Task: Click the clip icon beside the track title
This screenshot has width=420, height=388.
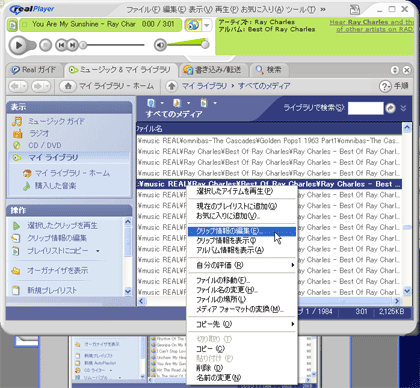Action: pos(13,25)
